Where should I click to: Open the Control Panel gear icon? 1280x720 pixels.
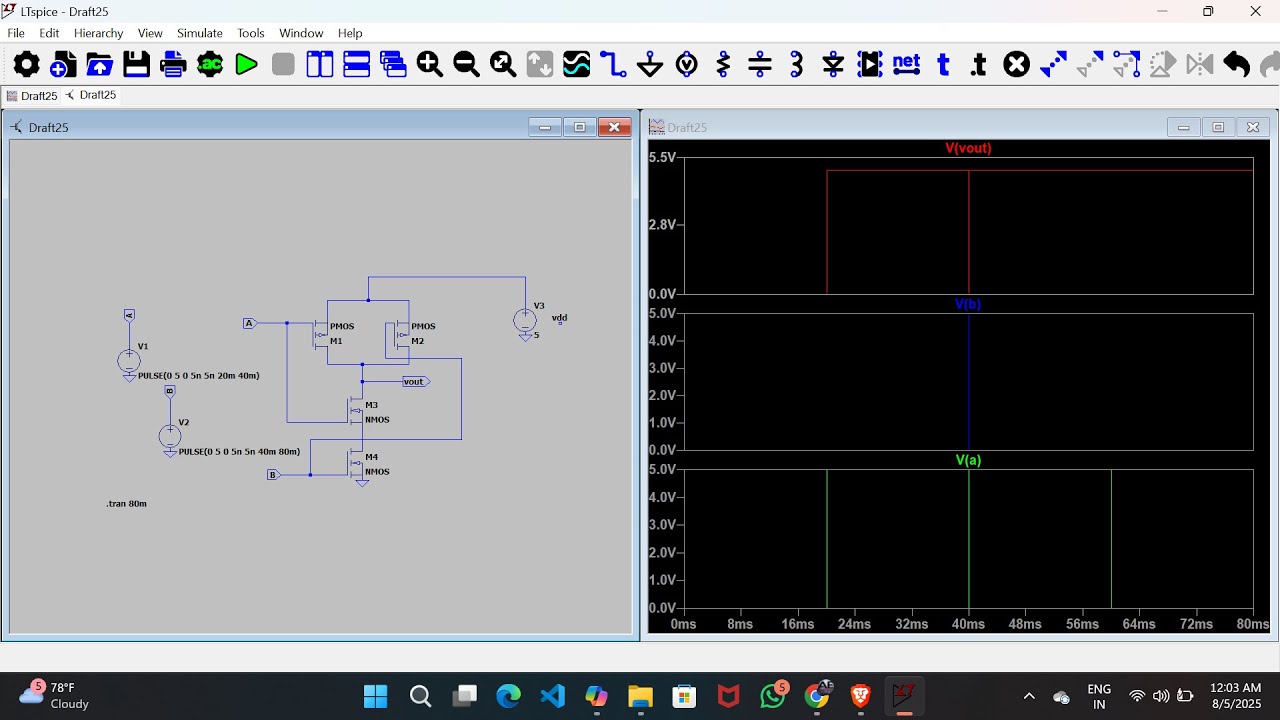coord(26,65)
